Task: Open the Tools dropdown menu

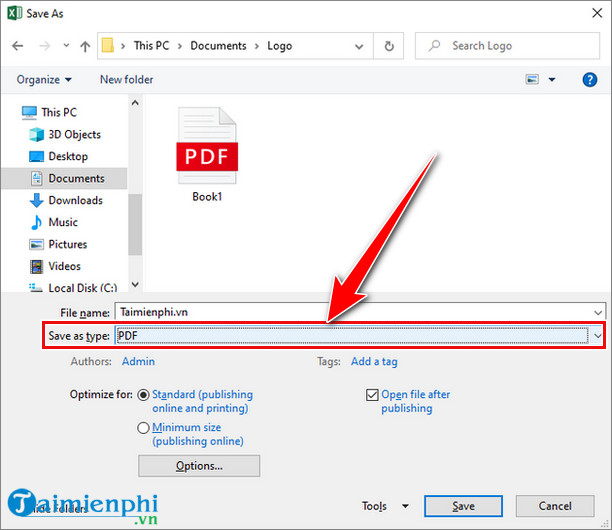Action: point(385,506)
